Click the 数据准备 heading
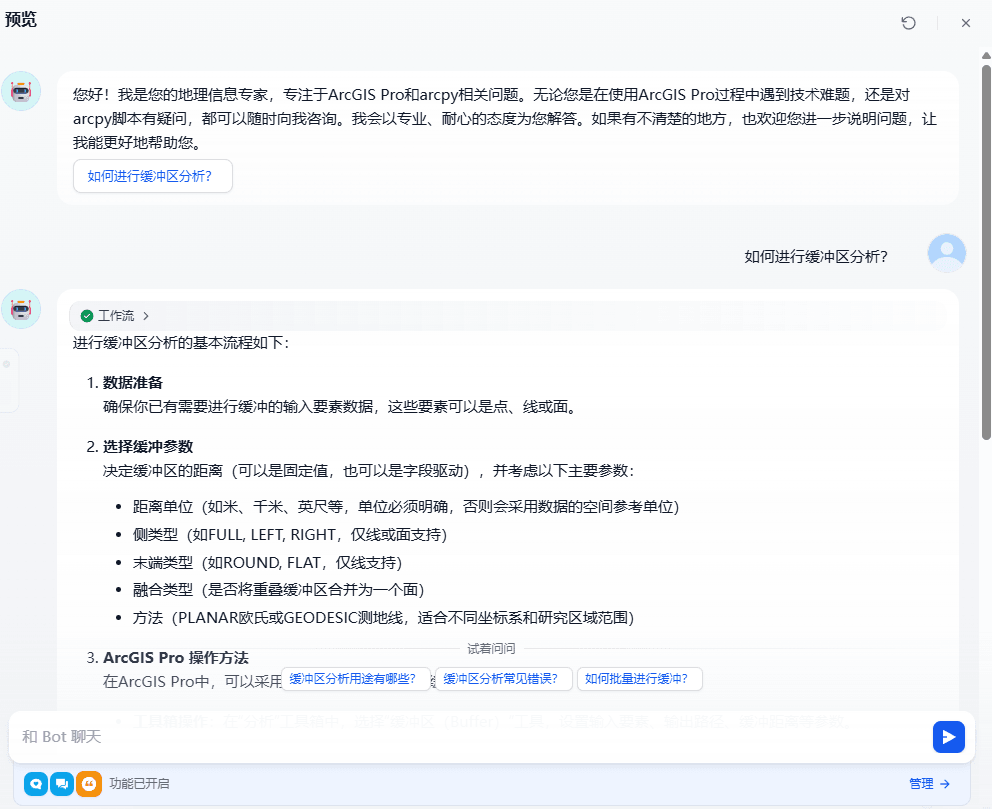 coord(133,383)
